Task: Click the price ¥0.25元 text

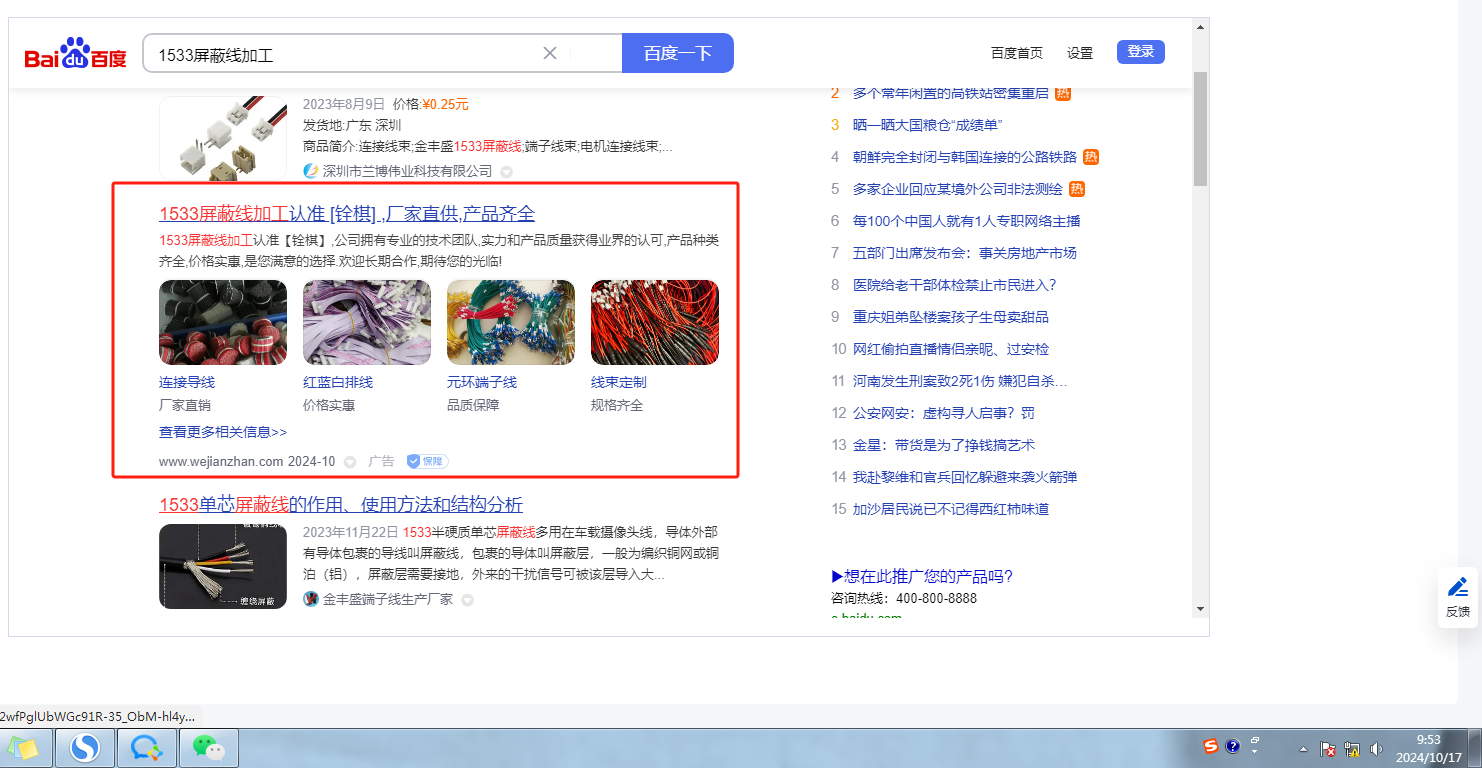Action: pyautogui.click(x=445, y=103)
